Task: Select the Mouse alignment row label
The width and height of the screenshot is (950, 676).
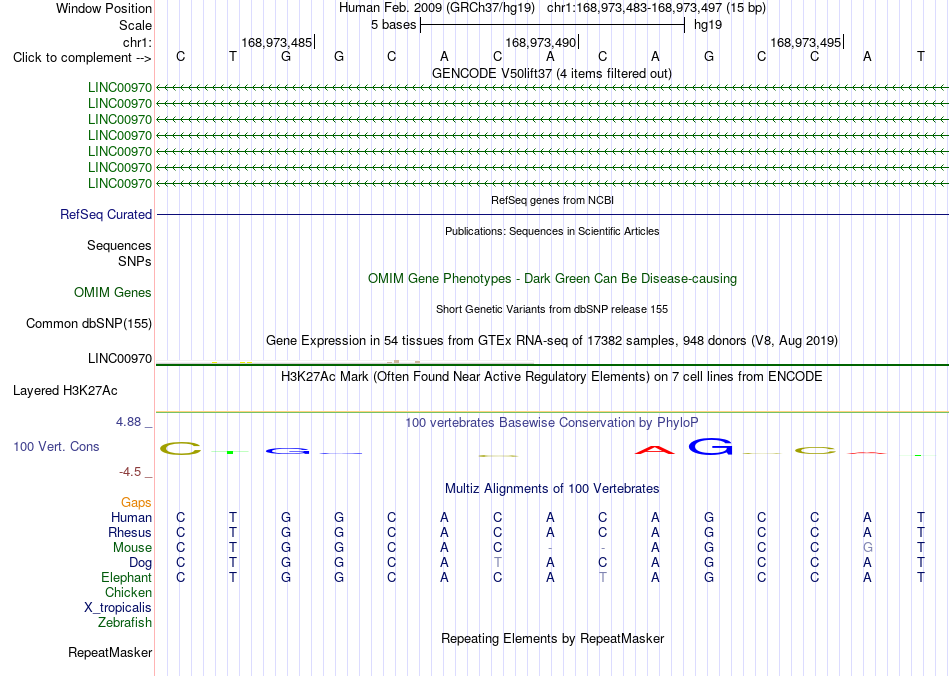Action: point(132,548)
